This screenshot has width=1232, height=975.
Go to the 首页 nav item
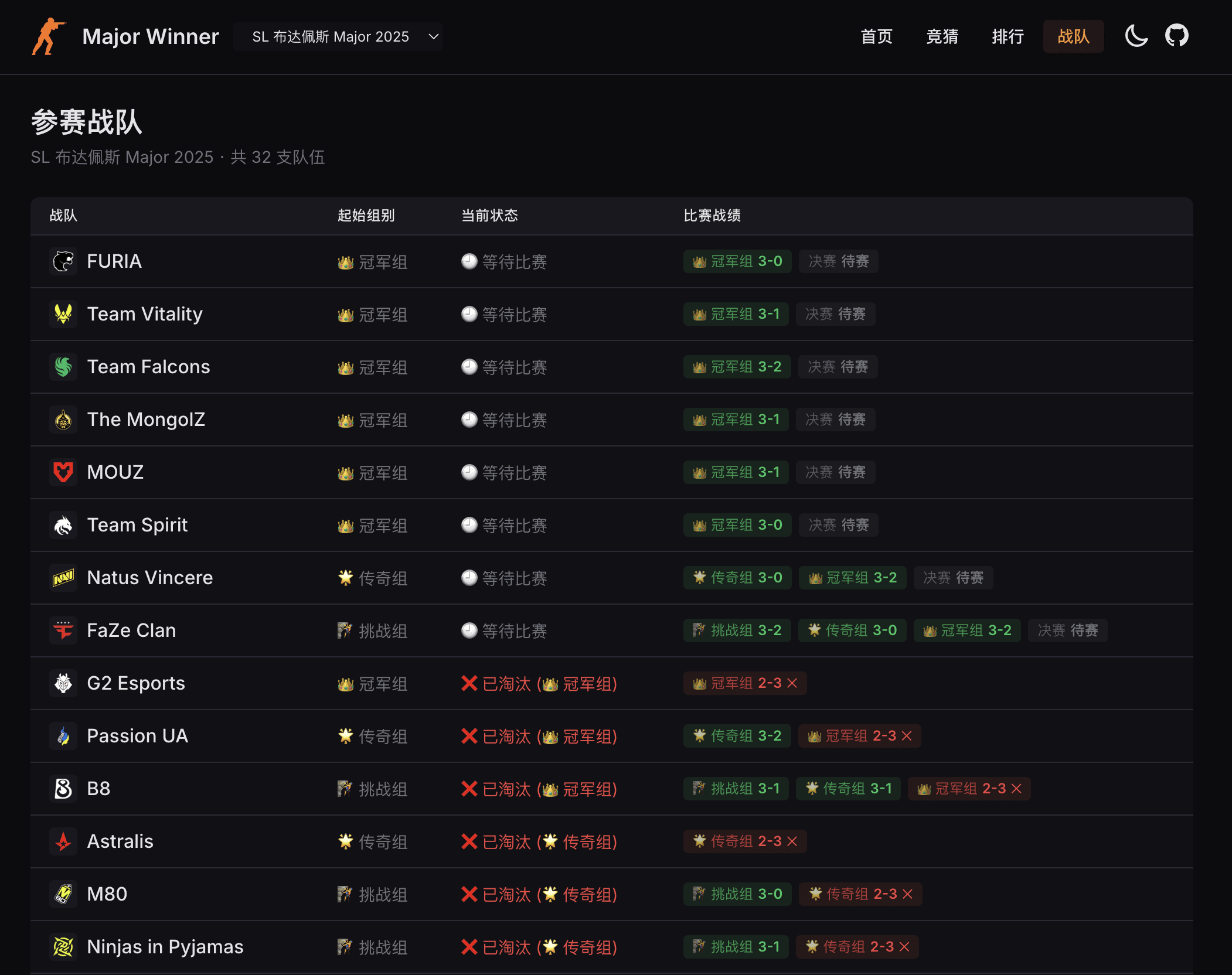tap(876, 36)
